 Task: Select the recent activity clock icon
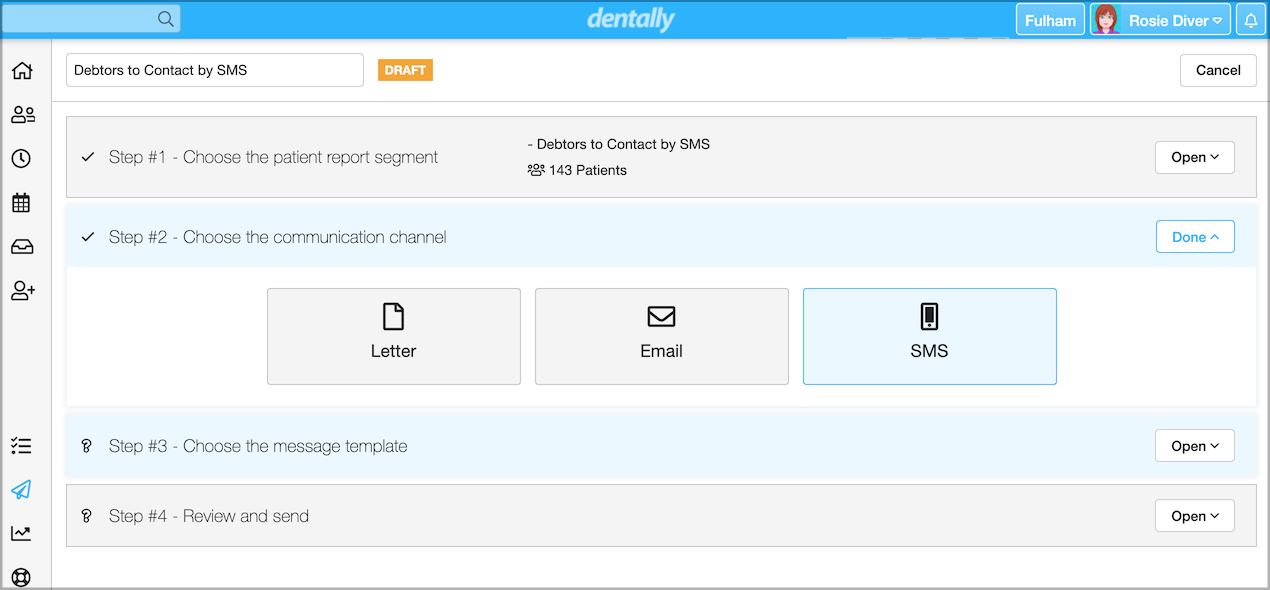point(22,158)
